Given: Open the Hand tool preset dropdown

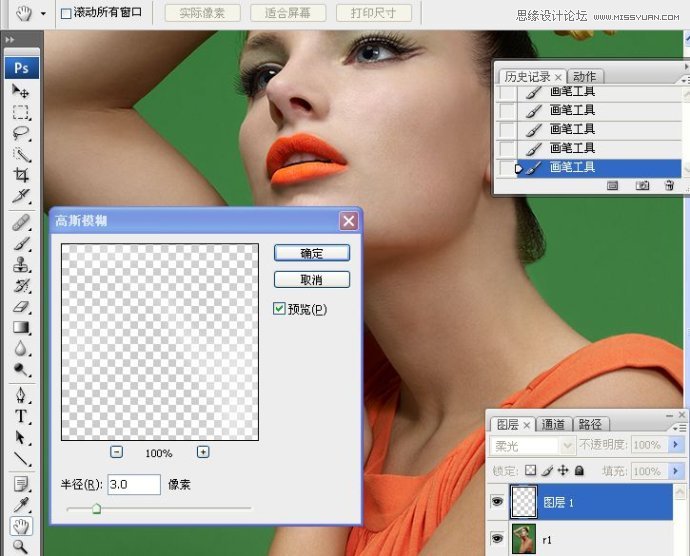Looking at the screenshot, I should click(43, 14).
